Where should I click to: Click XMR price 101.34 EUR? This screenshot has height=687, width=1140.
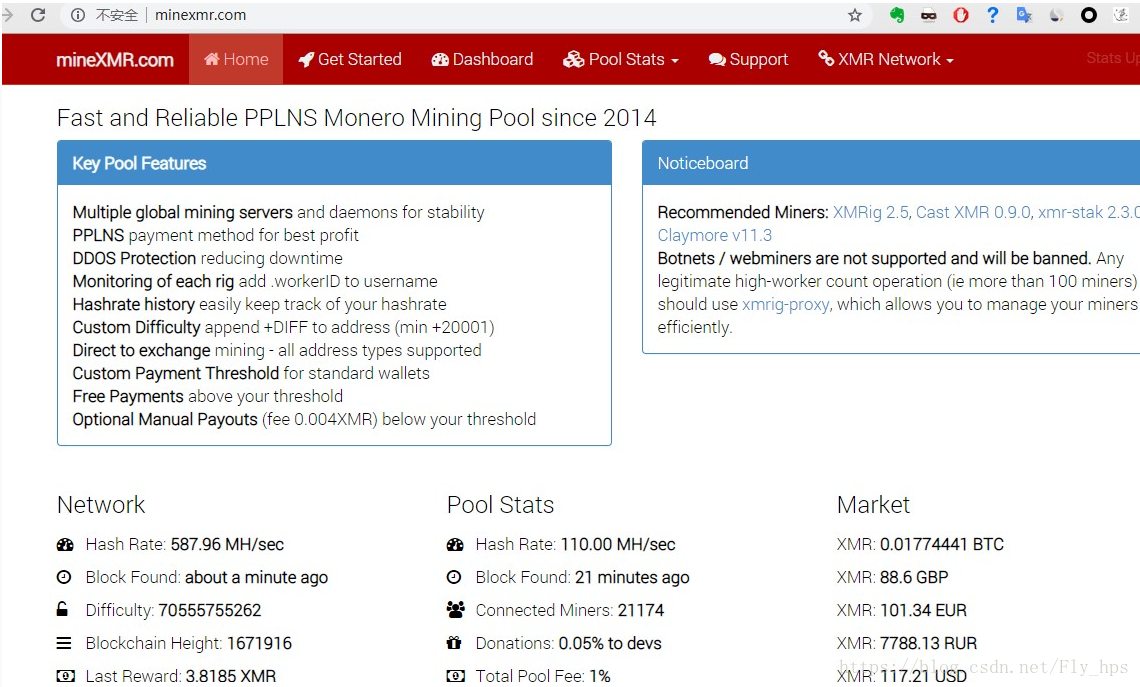923,610
